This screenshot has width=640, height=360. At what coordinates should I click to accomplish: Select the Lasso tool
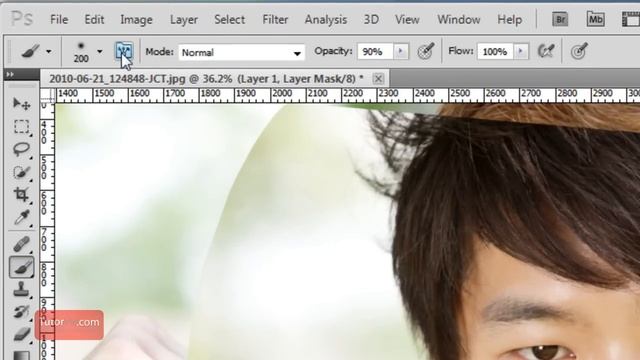[21, 149]
